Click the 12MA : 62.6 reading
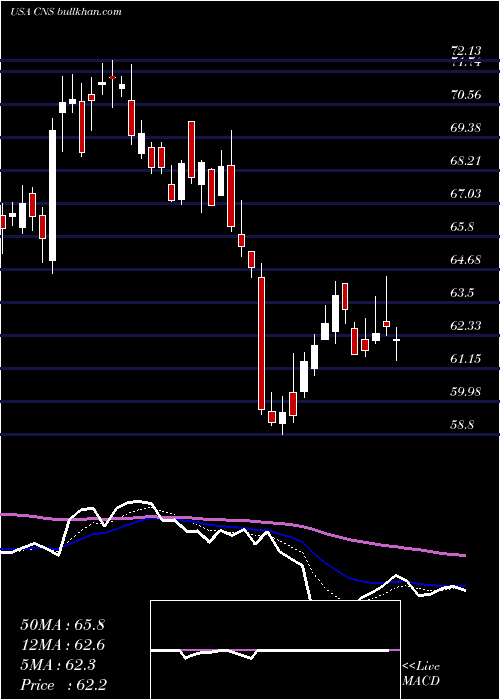This screenshot has width=500, height=700. click(x=62, y=645)
